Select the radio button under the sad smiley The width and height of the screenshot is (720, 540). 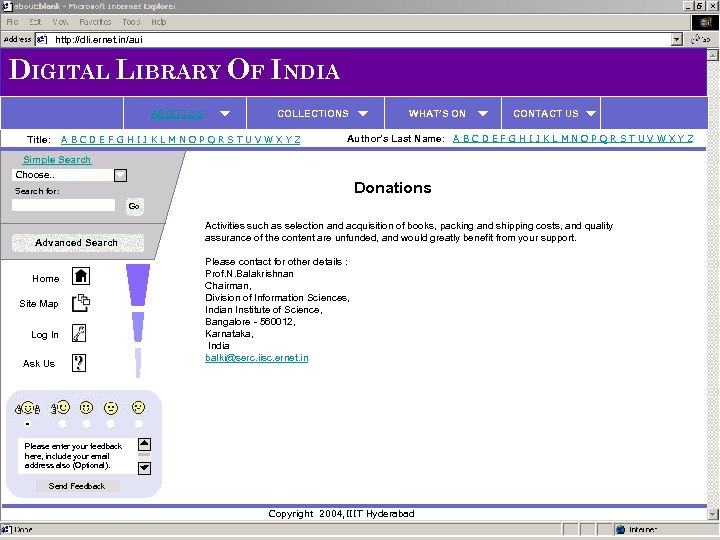click(x=138, y=424)
